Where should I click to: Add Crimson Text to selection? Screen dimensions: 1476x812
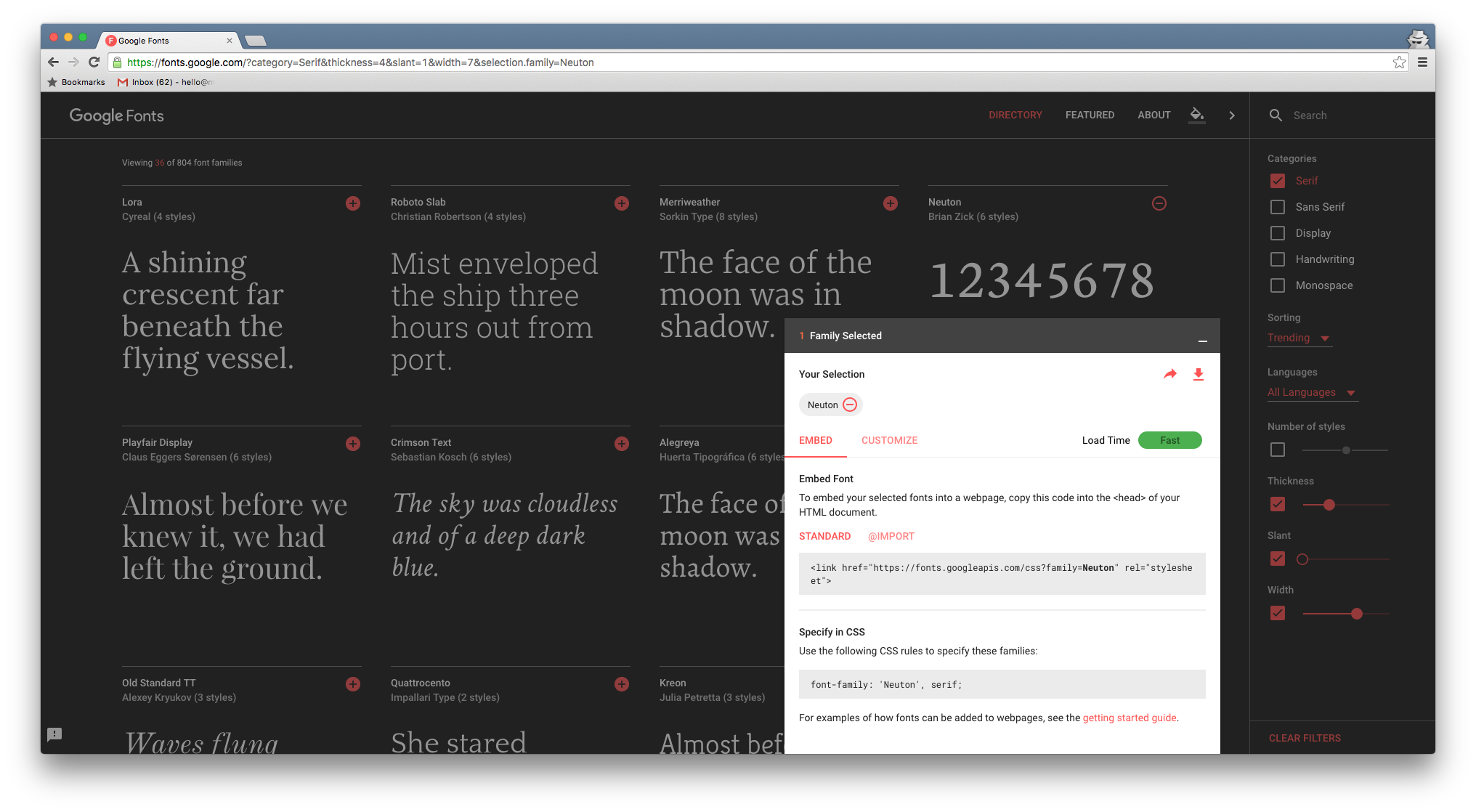[622, 444]
